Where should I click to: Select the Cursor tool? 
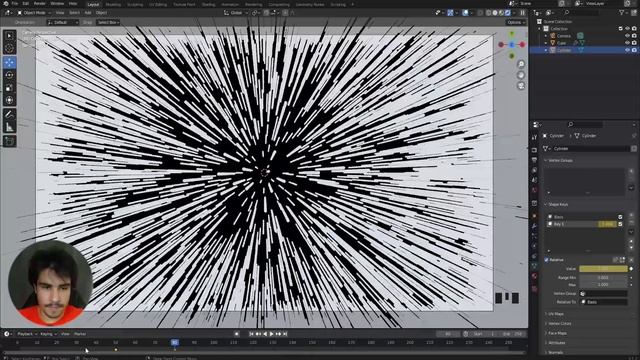9,49
